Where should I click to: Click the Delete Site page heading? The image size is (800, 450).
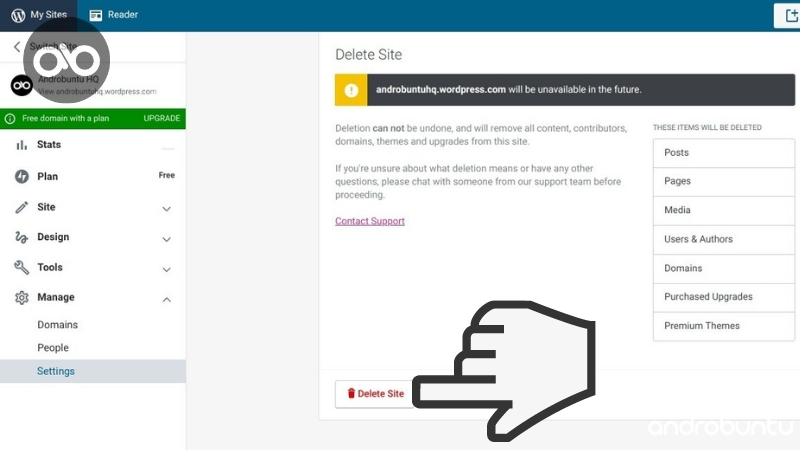click(x=368, y=55)
